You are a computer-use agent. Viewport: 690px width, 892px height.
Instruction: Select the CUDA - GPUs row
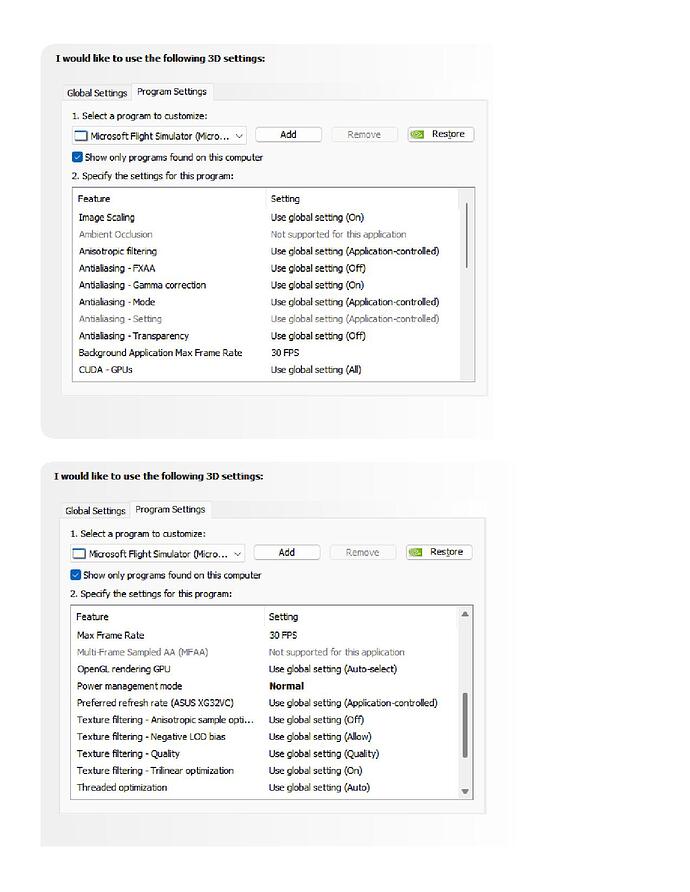[265, 370]
